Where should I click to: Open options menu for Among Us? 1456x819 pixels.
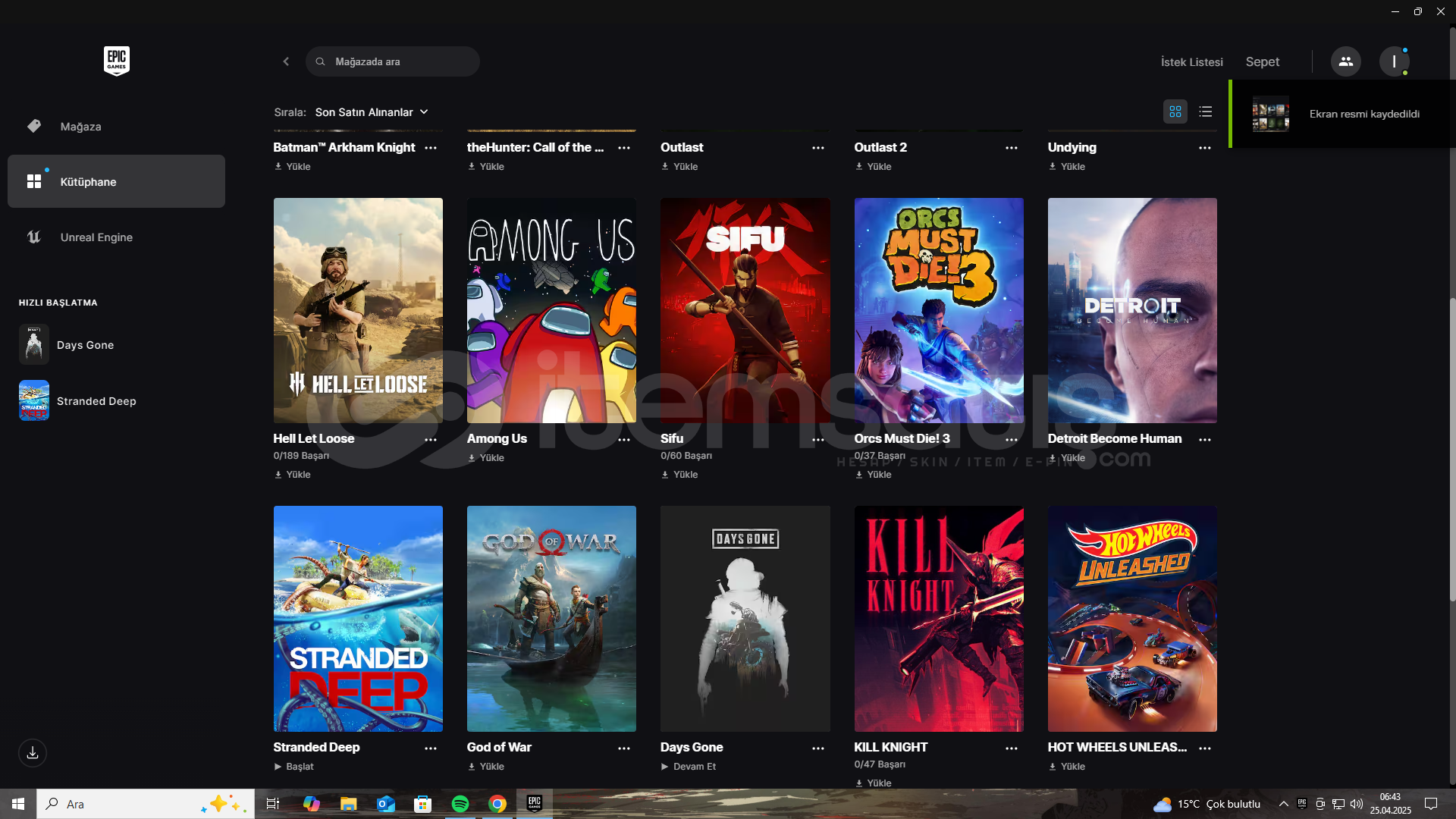[x=624, y=440]
